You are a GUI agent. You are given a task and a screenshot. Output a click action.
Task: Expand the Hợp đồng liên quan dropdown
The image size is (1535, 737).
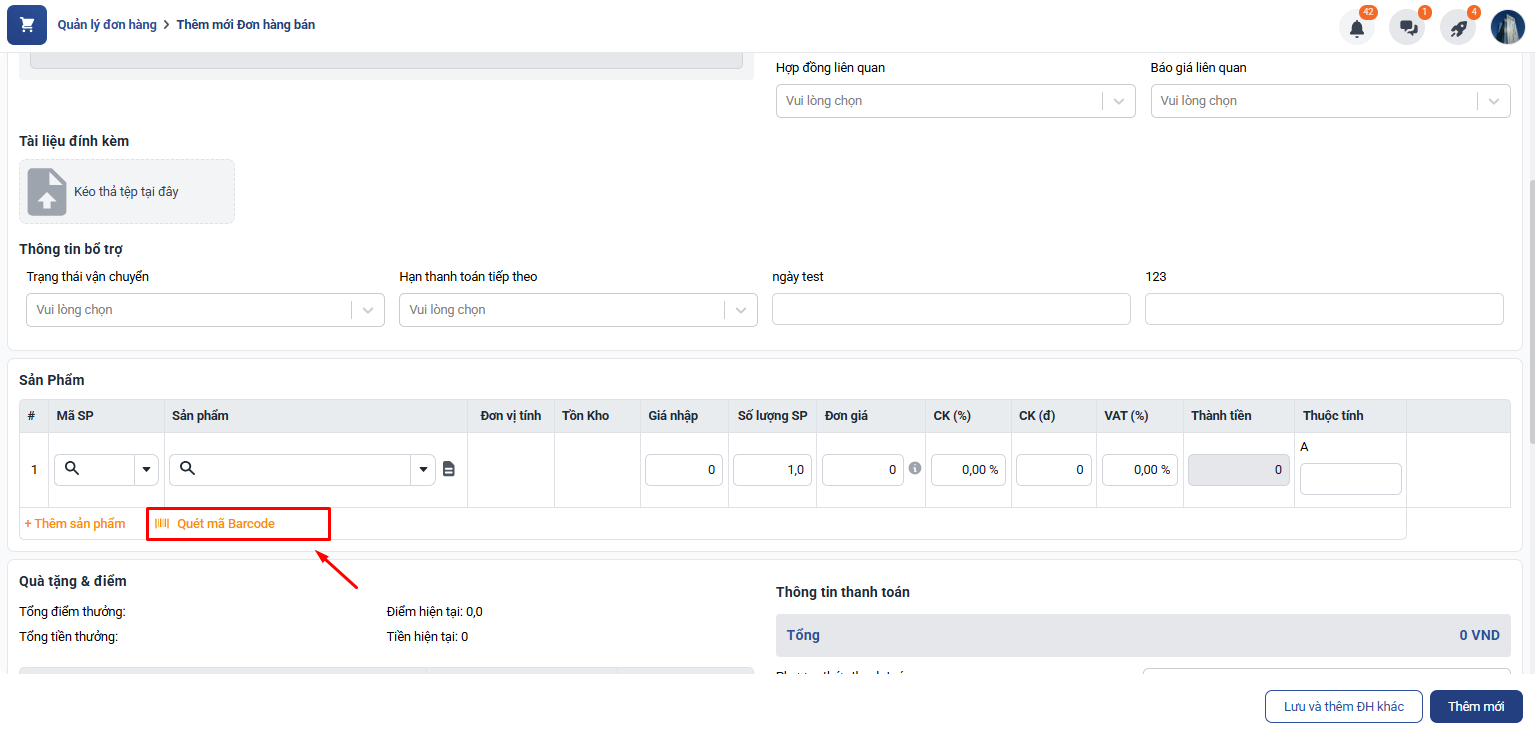point(1118,101)
